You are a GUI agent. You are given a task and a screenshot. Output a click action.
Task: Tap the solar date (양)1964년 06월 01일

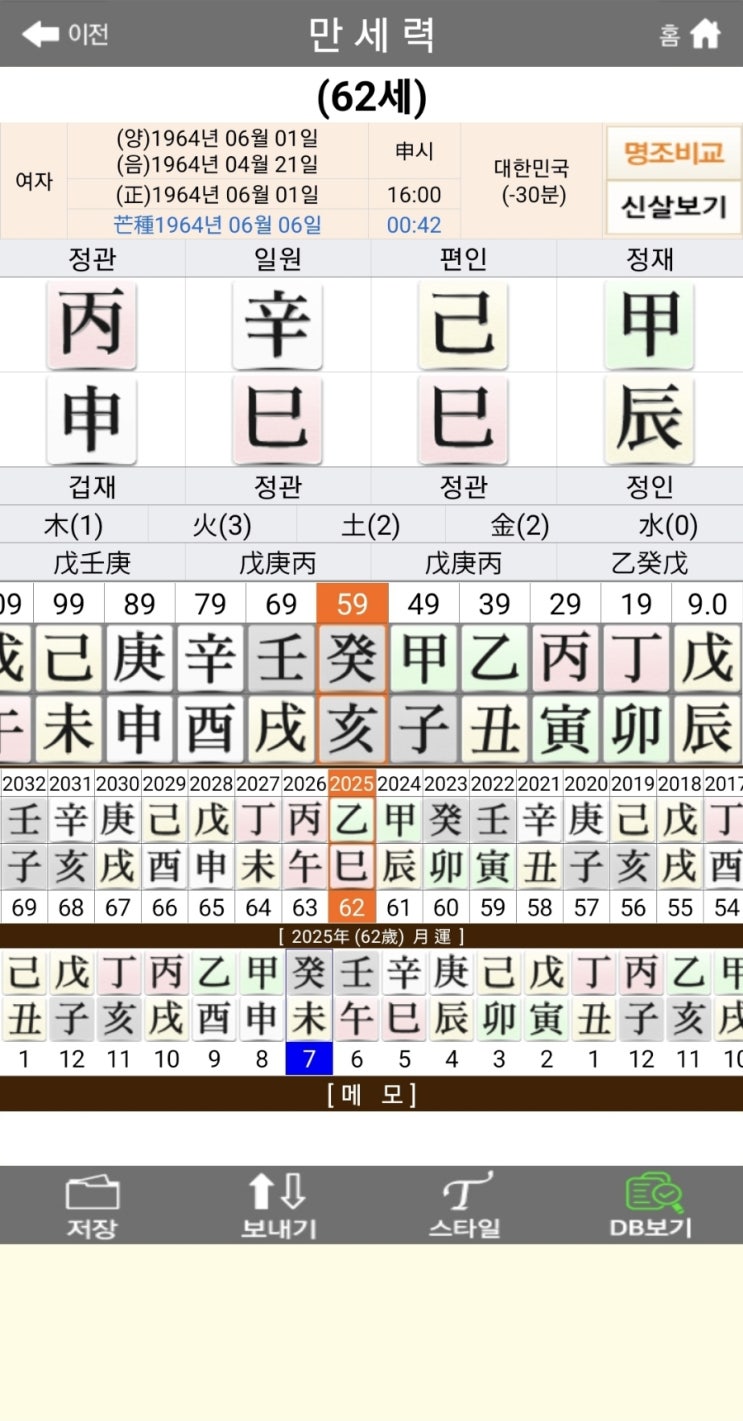click(217, 138)
